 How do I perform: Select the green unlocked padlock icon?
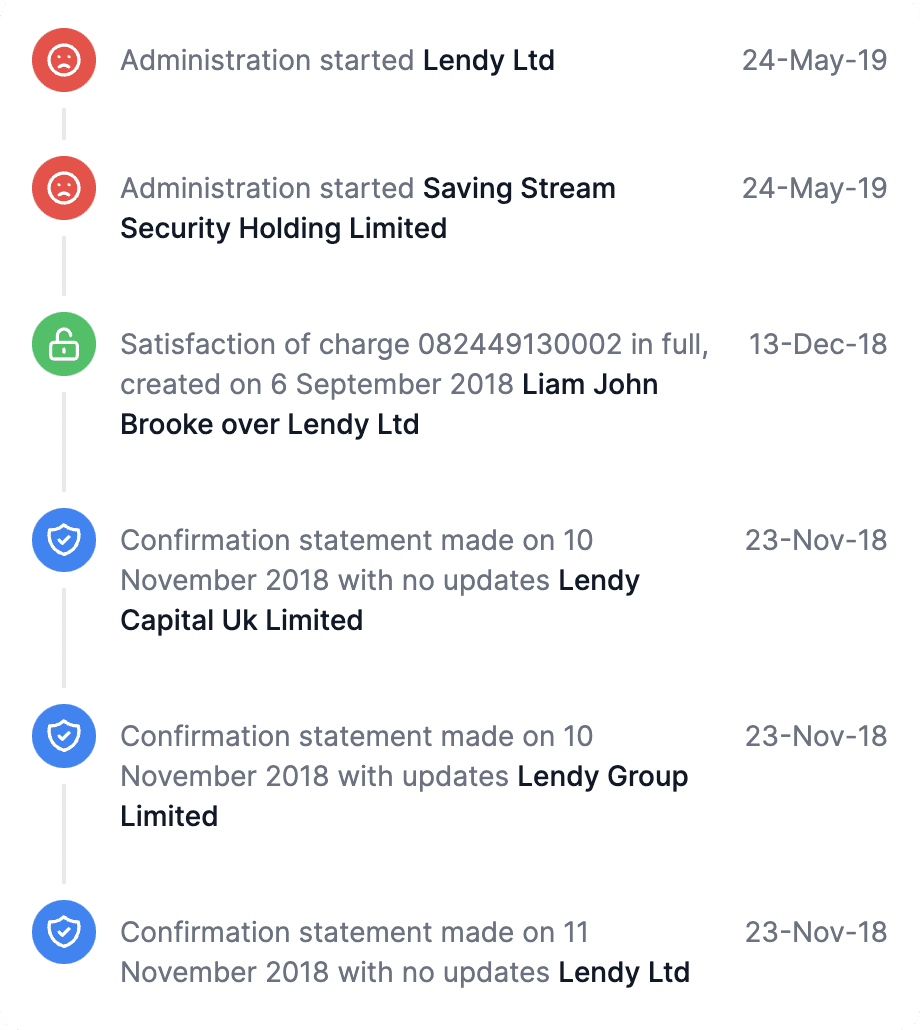[64, 344]
